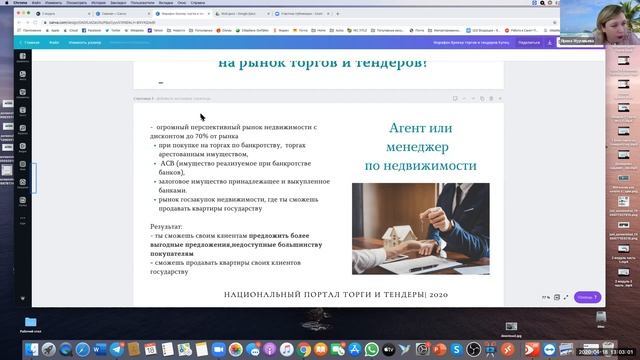The image size is (640, 360).
Task: Click the Share button in Canva header
Action: (x=529, y=42)
